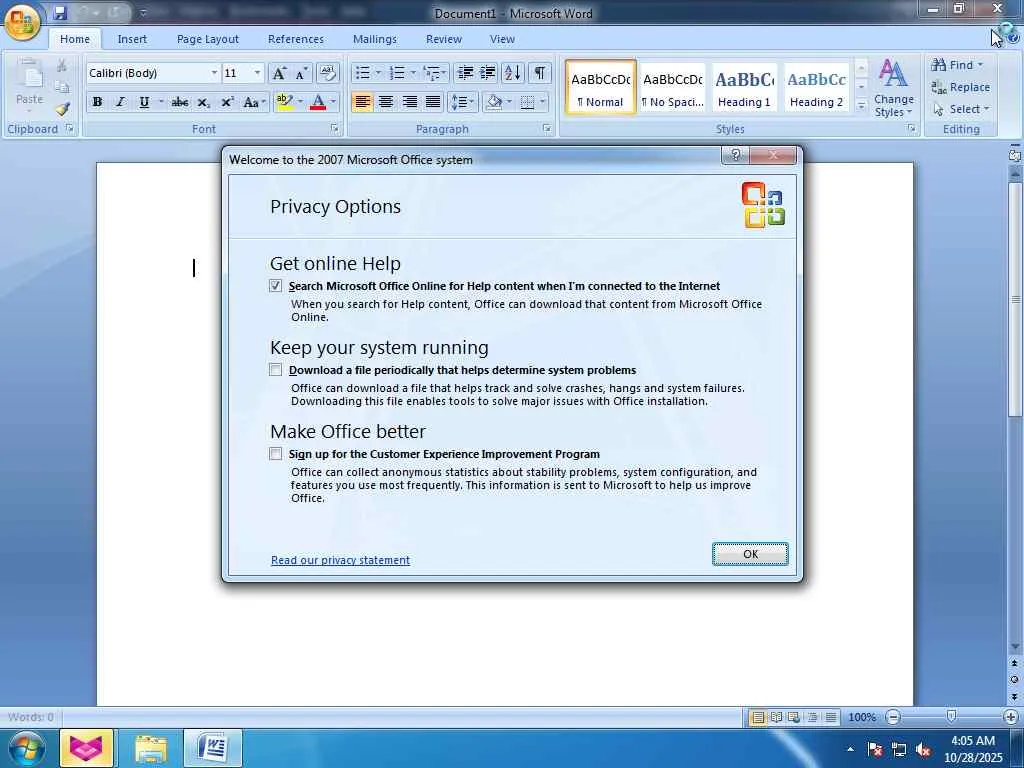Click the help question mark in dialog title
Screen dimensions: 1024x768
click(735, 155)
